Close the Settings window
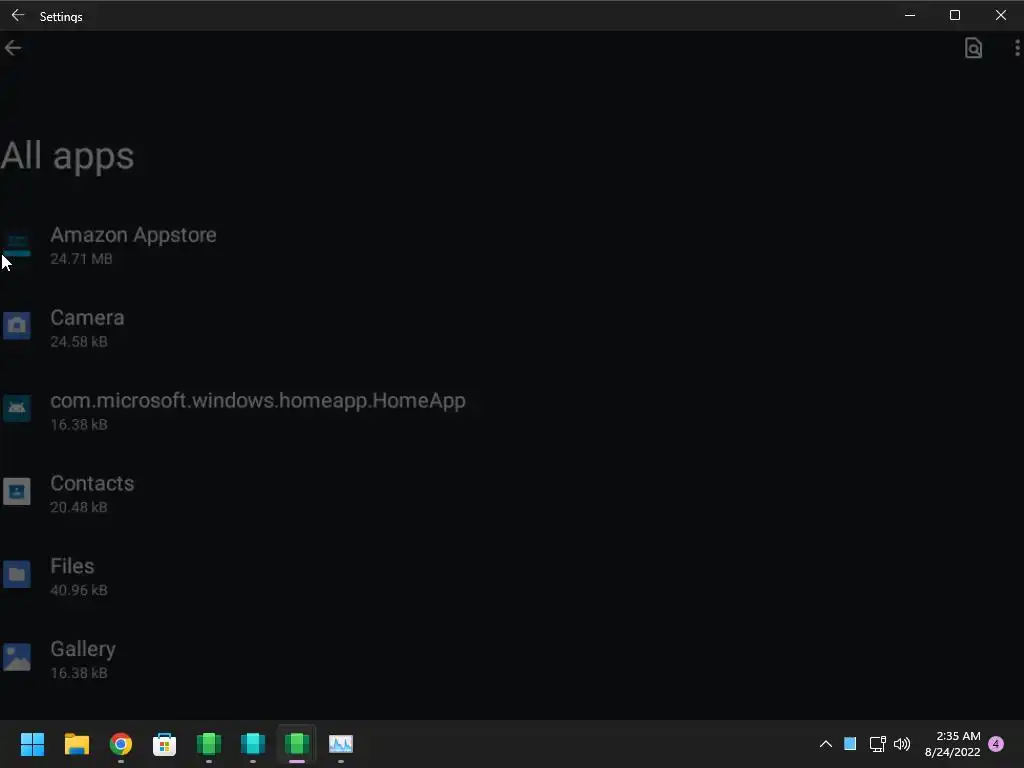 click(1000, 15)
